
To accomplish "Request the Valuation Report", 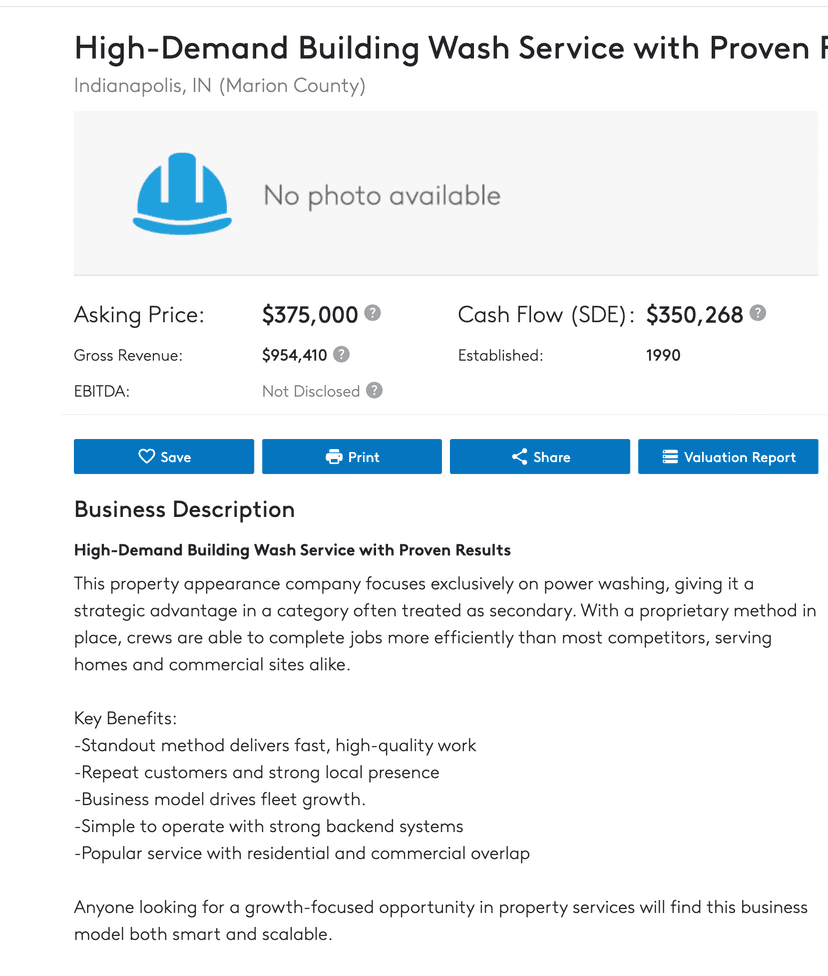I will click(728, 456).
